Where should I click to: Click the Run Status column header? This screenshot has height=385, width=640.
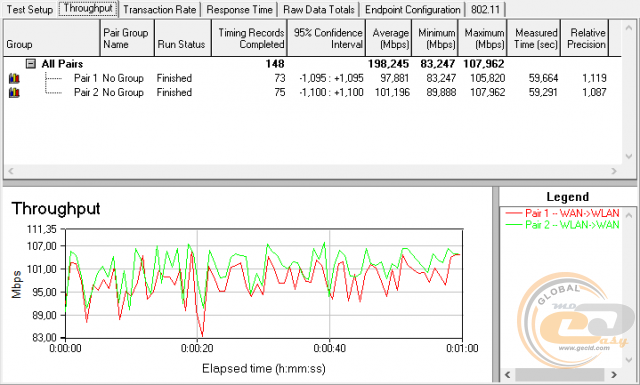click(x=183, y=38)
